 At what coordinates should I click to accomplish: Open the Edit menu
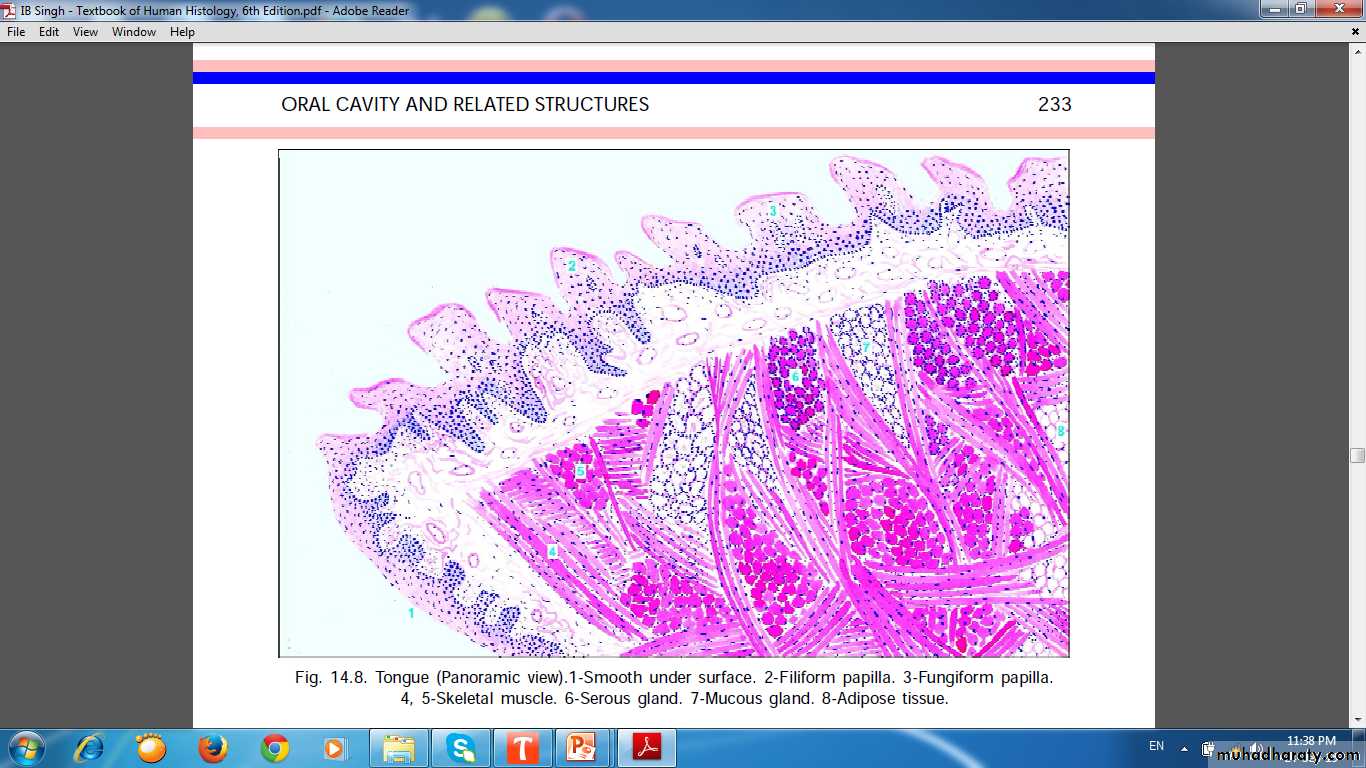(x=49, y=32)
